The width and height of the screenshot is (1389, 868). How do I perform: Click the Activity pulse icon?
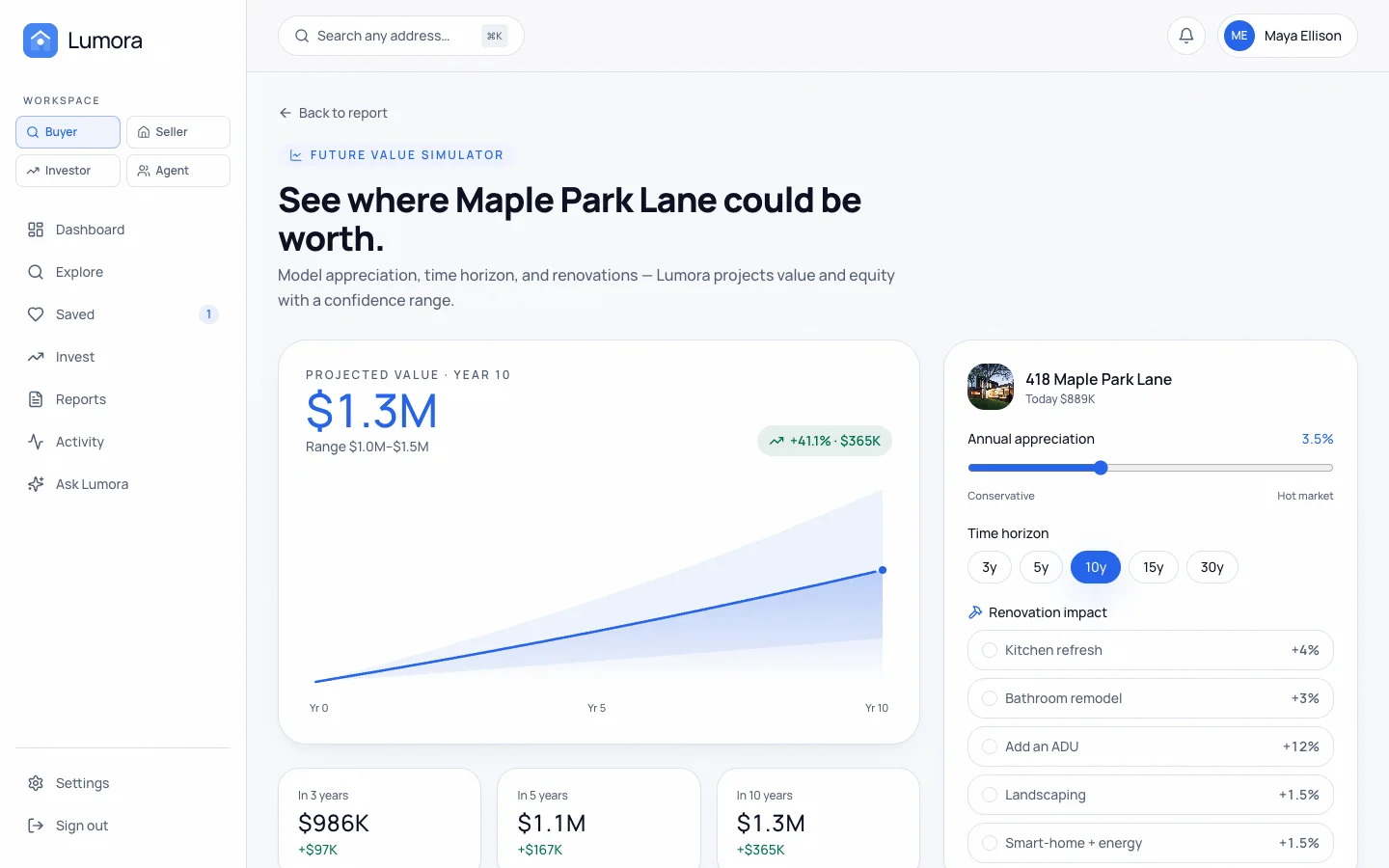click(36, 442)
